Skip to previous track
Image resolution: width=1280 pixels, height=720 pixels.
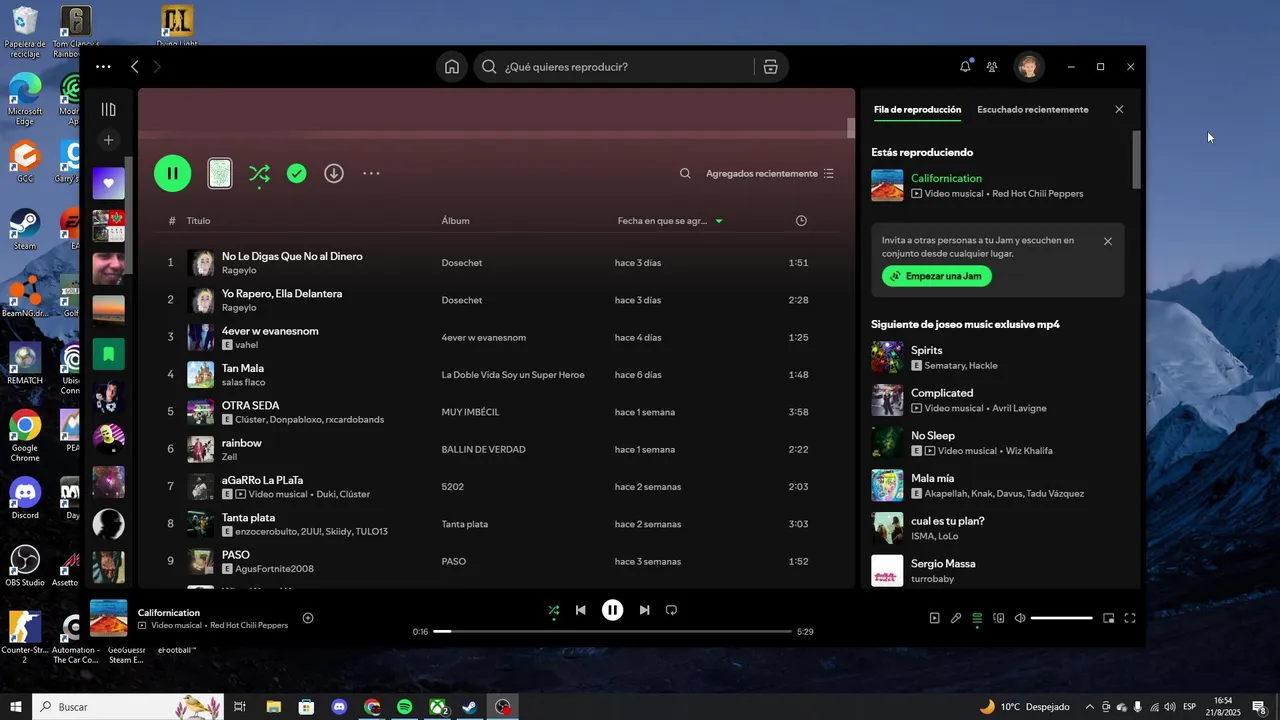581,610
